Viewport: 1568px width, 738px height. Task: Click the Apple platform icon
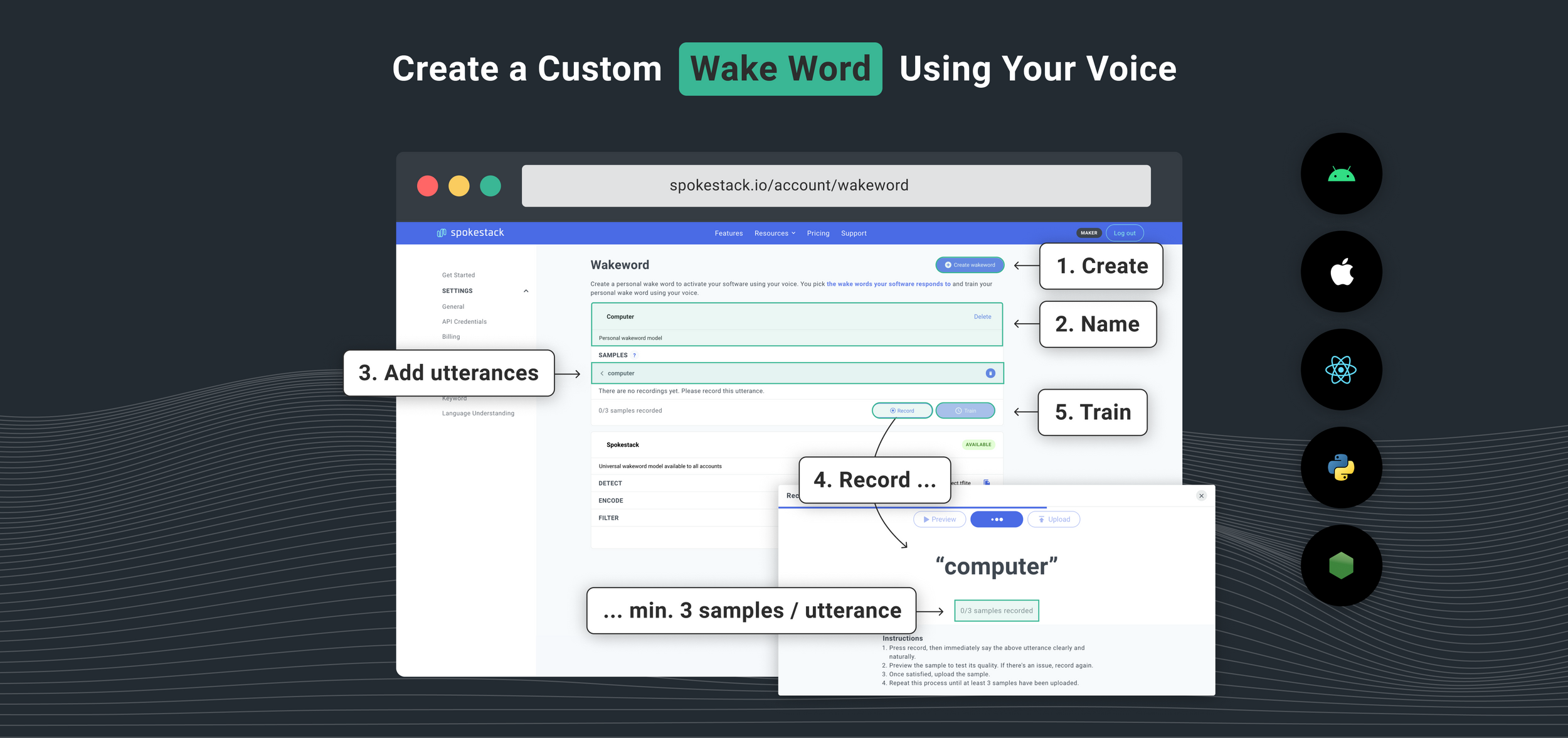coord(1341,272)
